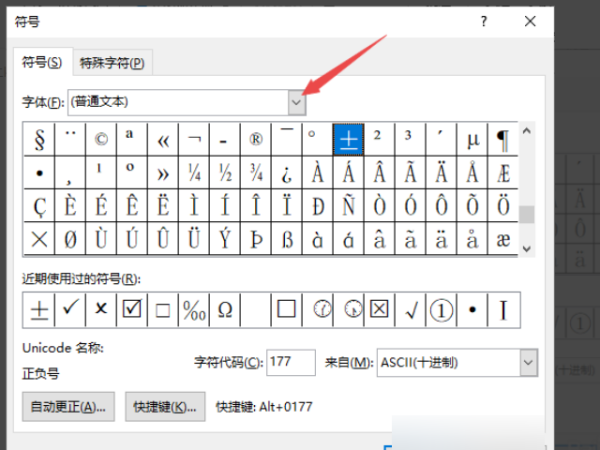Select the micro µ symbol
Screen dimensions: 600x450
[472, 139]
